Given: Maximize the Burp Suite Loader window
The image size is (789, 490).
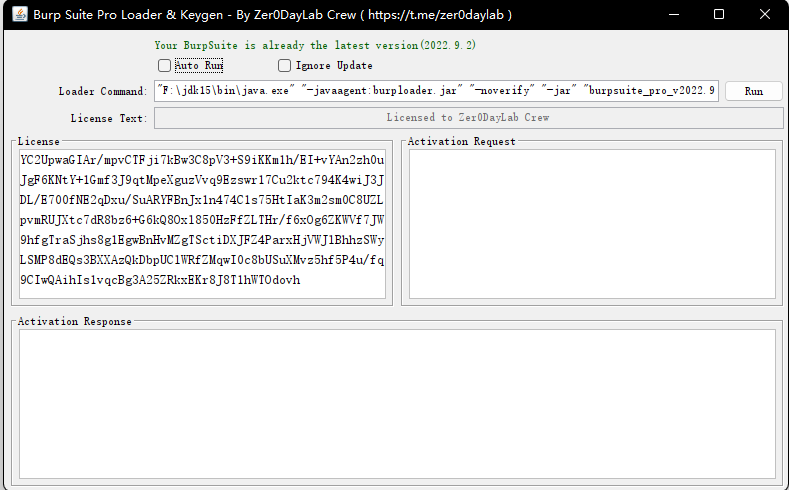Looking at the screenshot, I should coord(719,15).
